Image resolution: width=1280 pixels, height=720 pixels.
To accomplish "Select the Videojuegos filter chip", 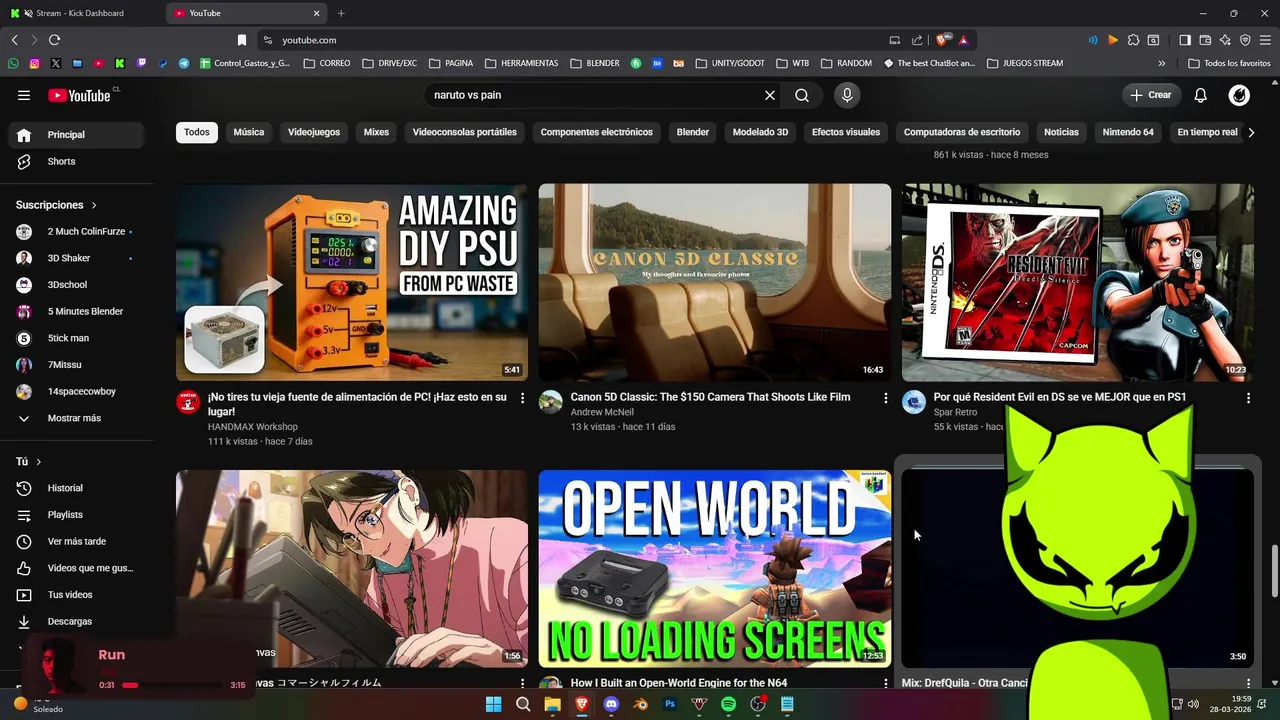I will (x=314, y=132).
